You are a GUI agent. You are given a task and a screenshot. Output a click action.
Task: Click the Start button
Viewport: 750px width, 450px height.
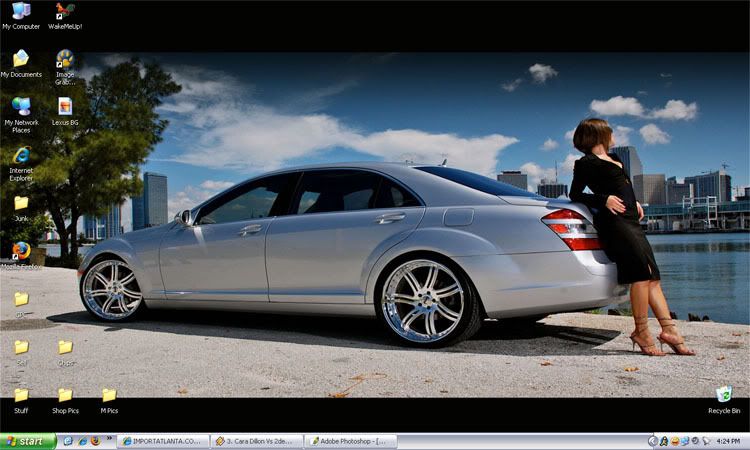click(28, 441)
